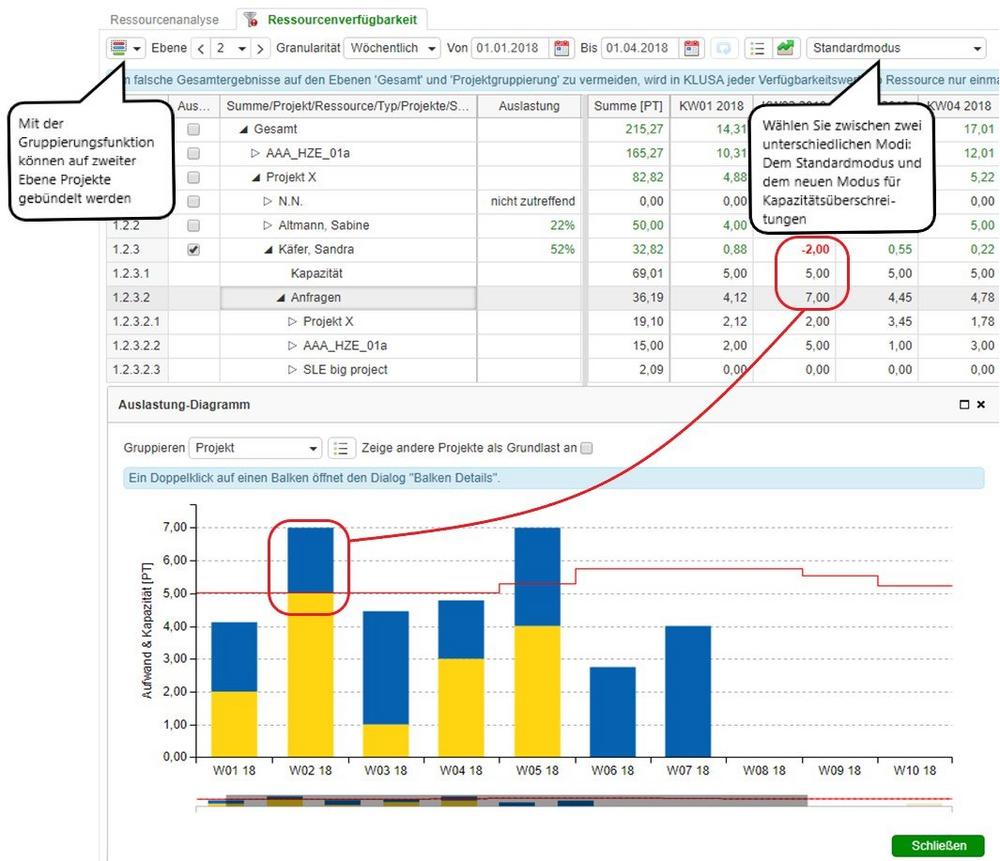Image resolution: width=1000 pixels, height=861 pixels.
Task: Decrease Ebene level with left arrow
Action: point(201,48)
